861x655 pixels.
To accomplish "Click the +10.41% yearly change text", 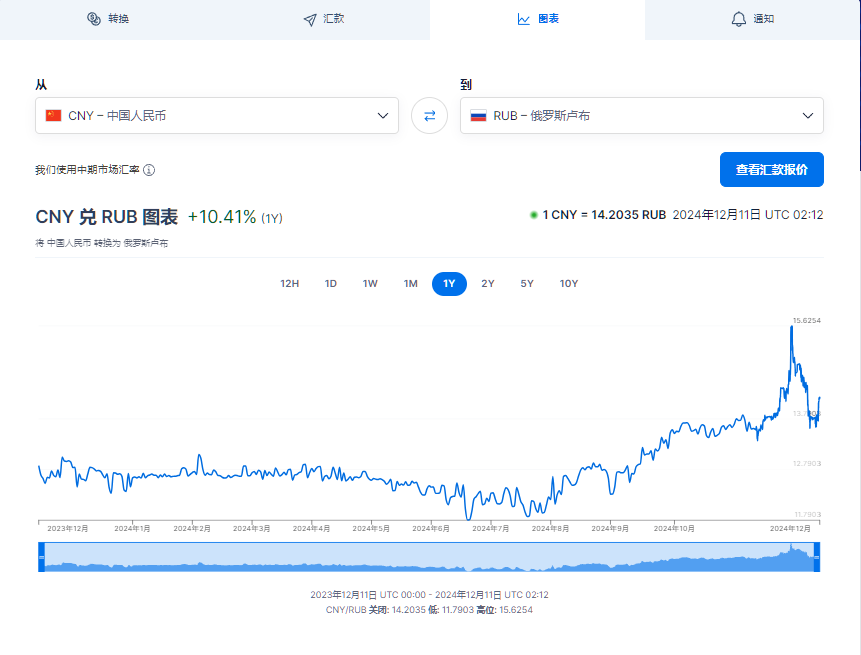I will 222,217.
